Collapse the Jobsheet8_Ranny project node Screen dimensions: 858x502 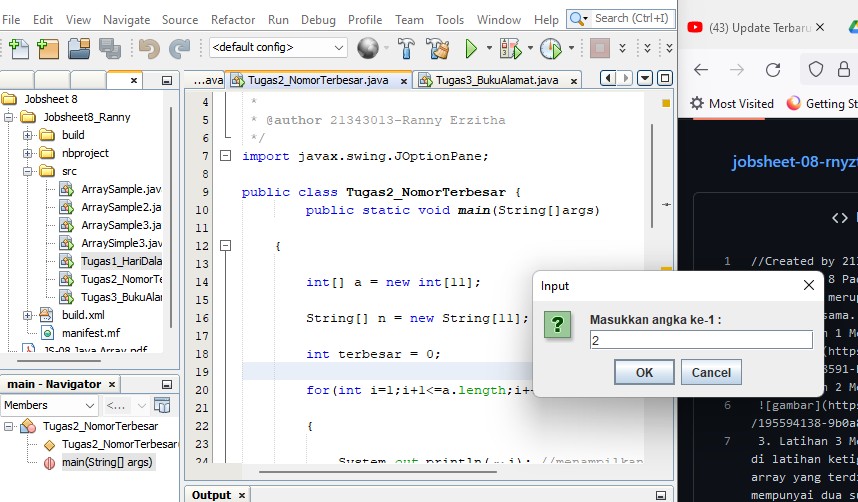(8, 117)
